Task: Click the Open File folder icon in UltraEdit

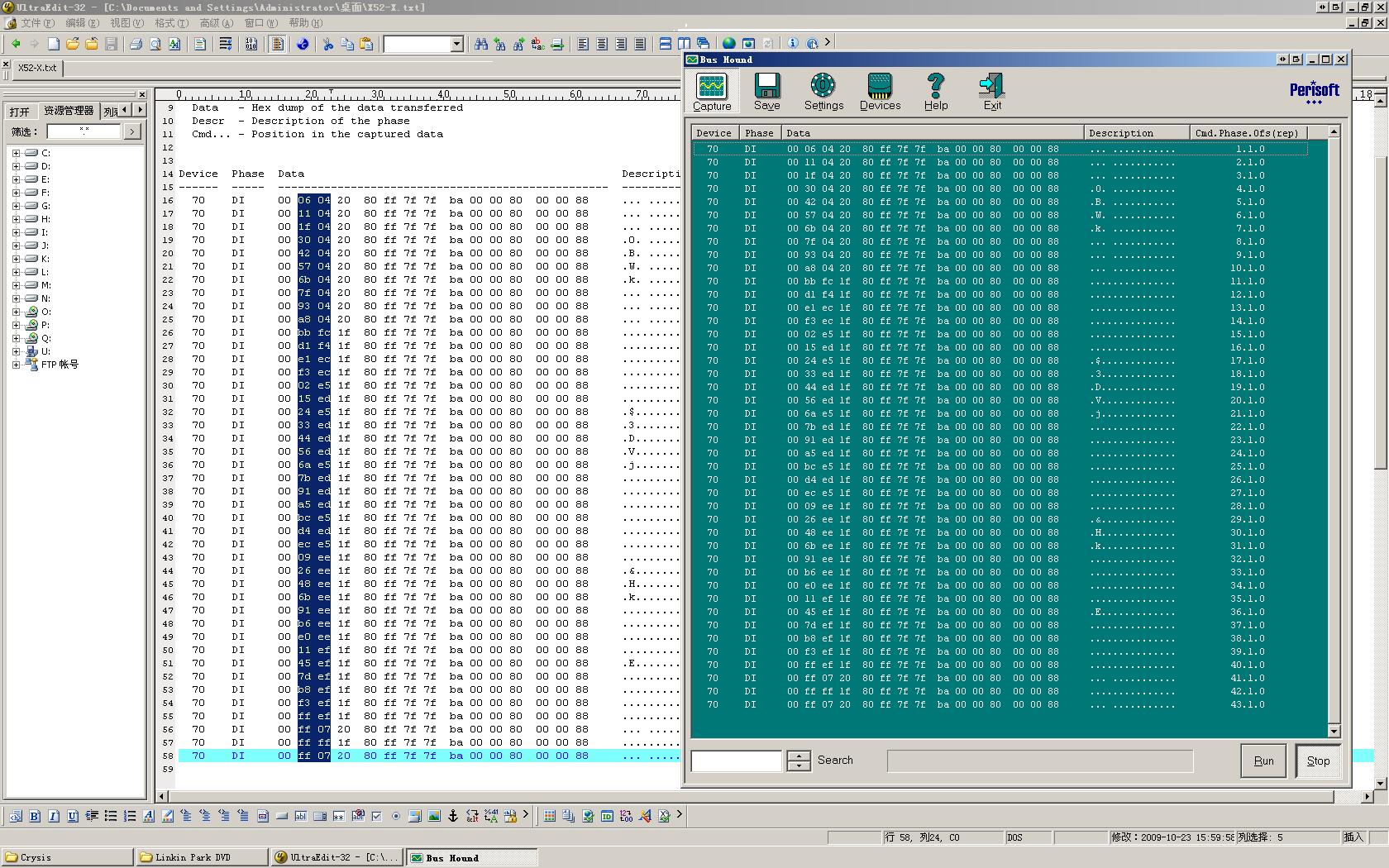Action: tap(73, 44)
